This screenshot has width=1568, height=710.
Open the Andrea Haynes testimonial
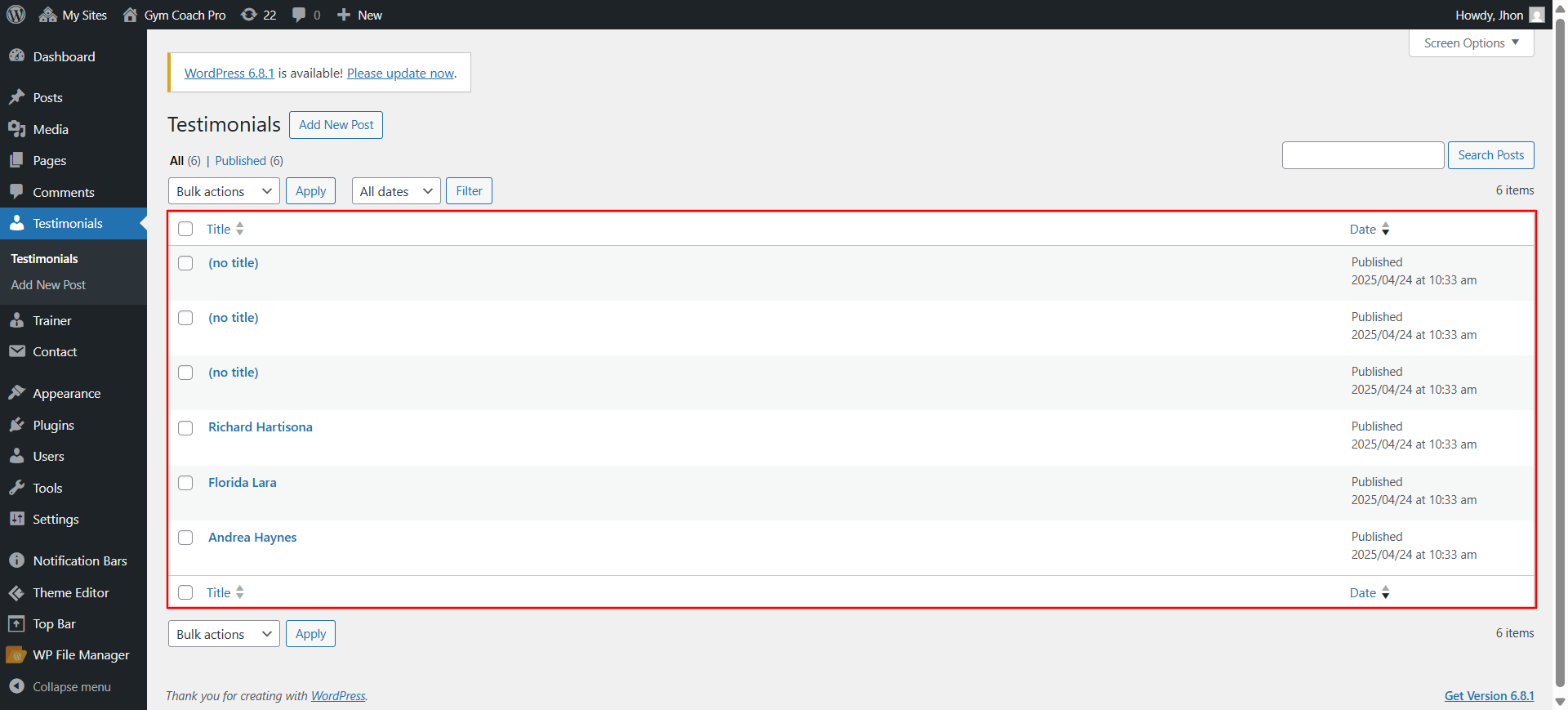(x=252, y=538)
